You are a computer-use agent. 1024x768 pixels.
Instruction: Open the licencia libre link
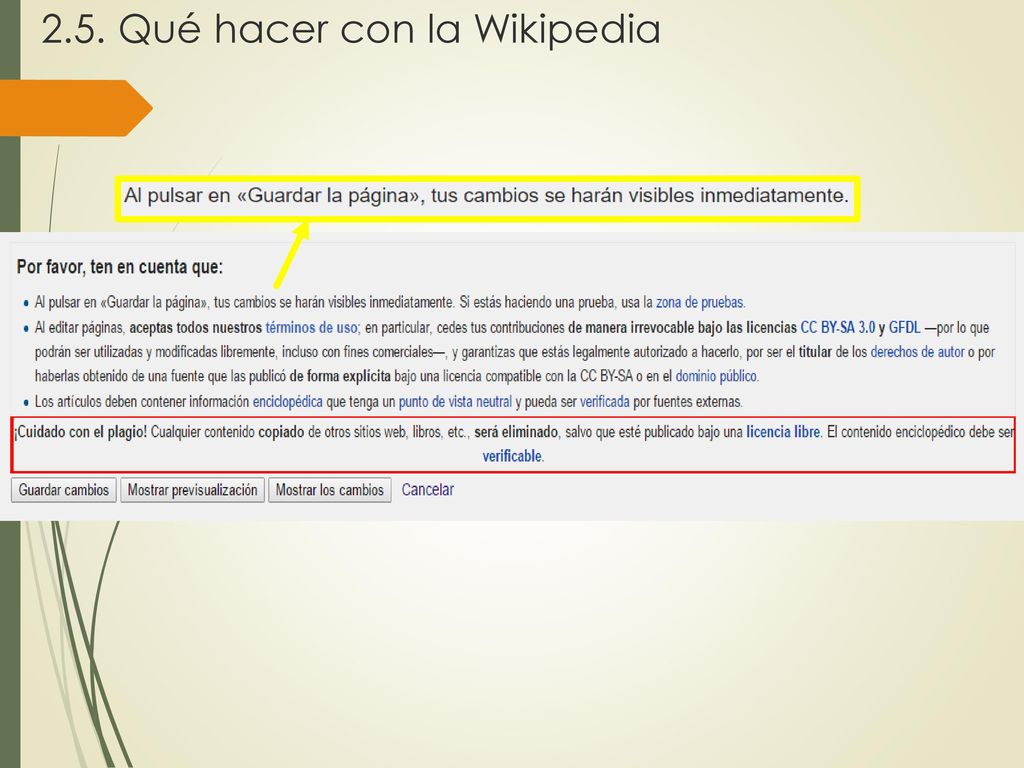(x=783, y=432)
